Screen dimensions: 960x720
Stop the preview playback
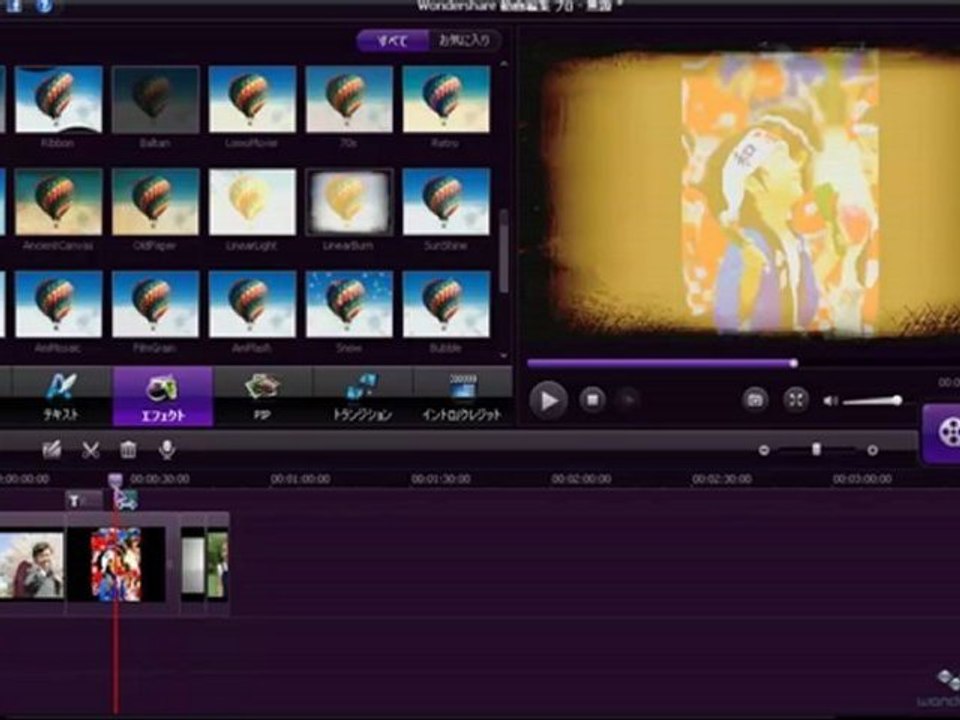pyautogui.click(x=592, y=400)
